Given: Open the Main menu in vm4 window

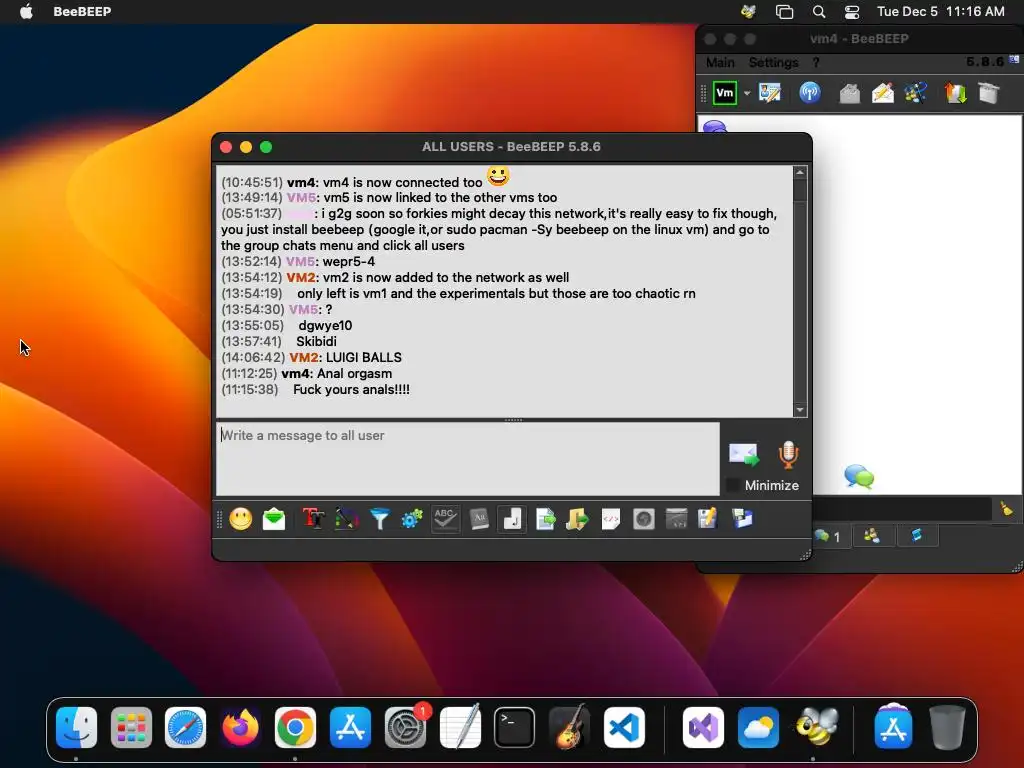Looking at the screenshot, I should 720,63.
